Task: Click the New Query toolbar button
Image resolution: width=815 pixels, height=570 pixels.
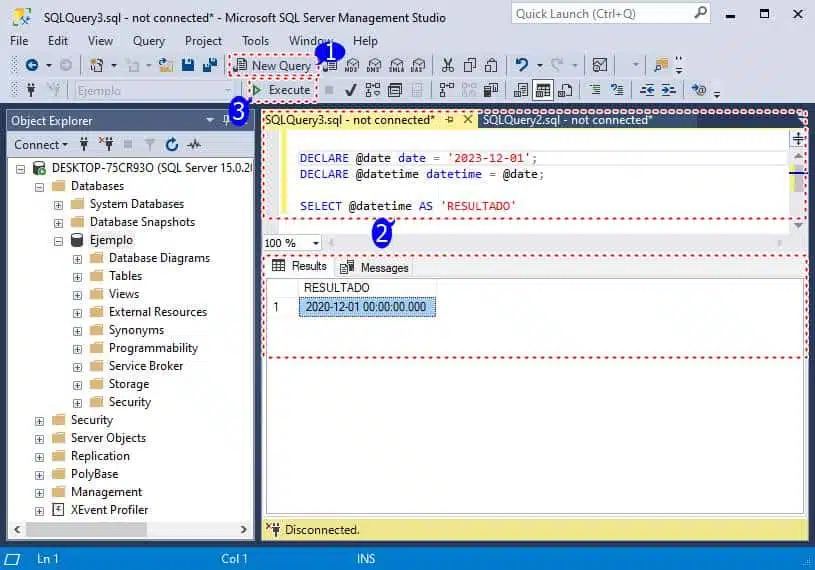Action: [x=272, y=65]
